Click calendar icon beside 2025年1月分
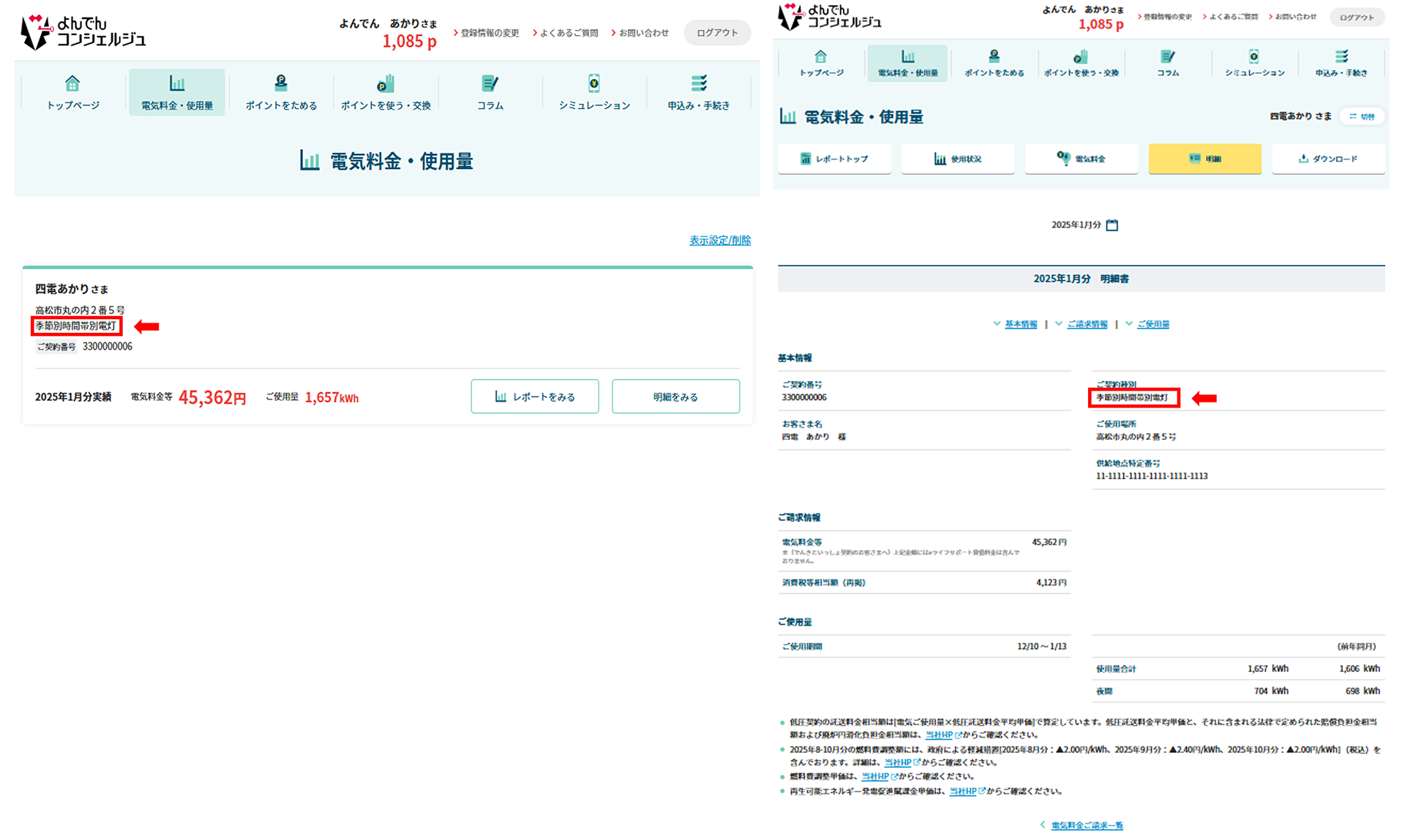This screenshot has height=840, width=1405. pos(1112,225)
